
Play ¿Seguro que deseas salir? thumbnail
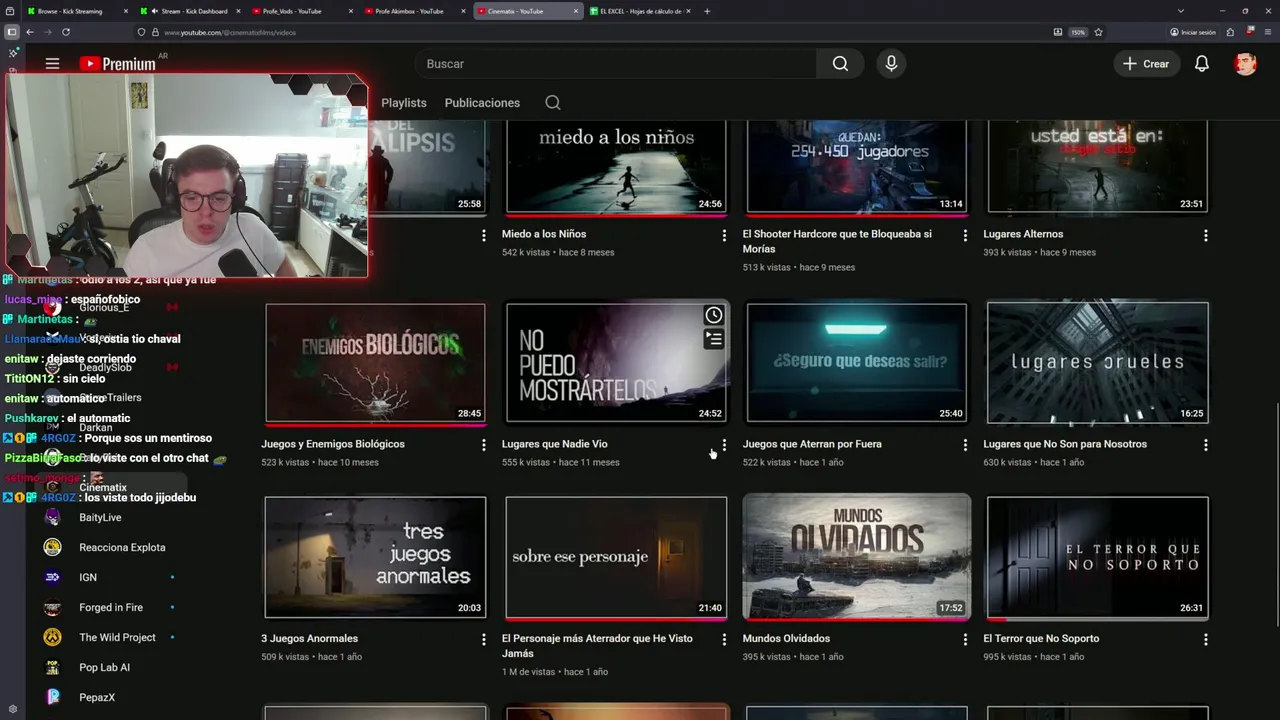pos(857,364)
